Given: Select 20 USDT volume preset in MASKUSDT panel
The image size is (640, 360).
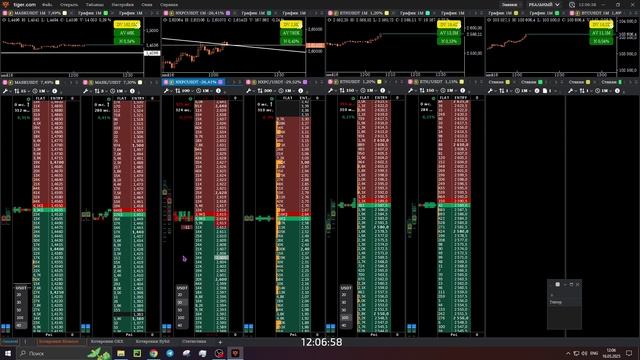Looking at the screenshot, I should pos(19,295).
